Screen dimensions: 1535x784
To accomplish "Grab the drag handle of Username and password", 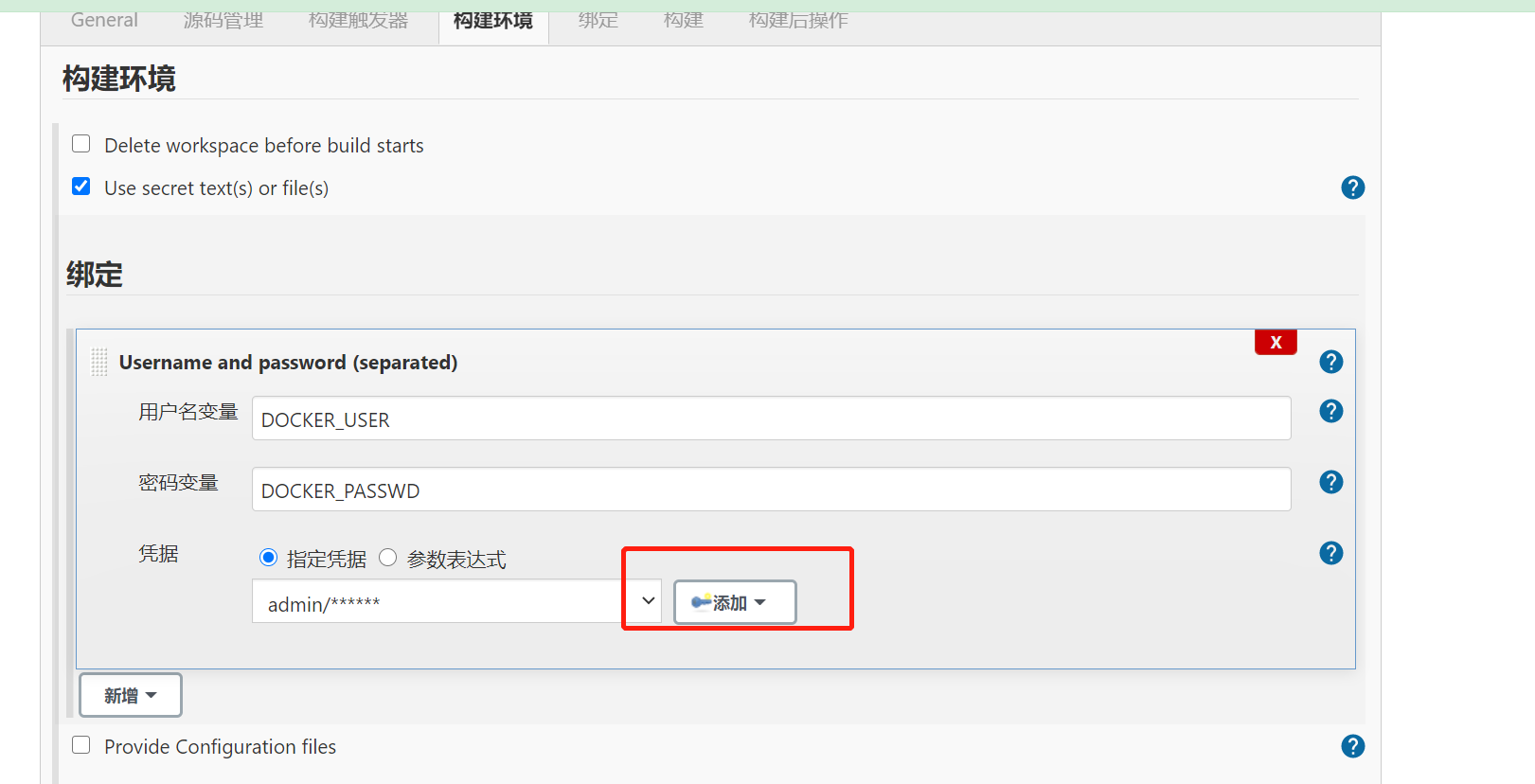I will (x=98, y=362).
